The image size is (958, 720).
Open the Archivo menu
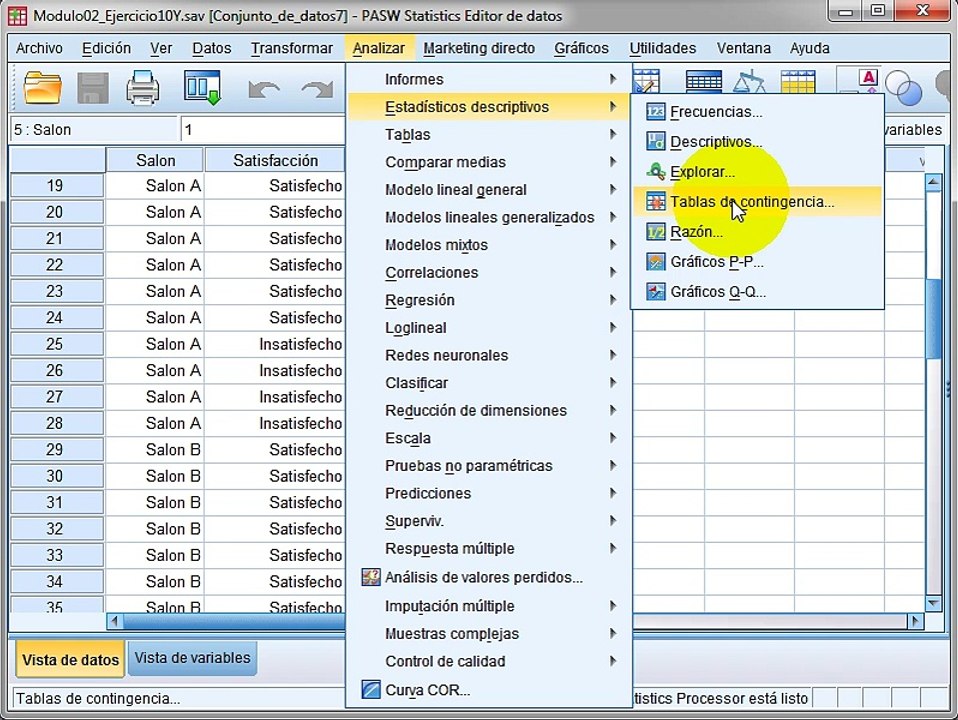tap(39, 48)
